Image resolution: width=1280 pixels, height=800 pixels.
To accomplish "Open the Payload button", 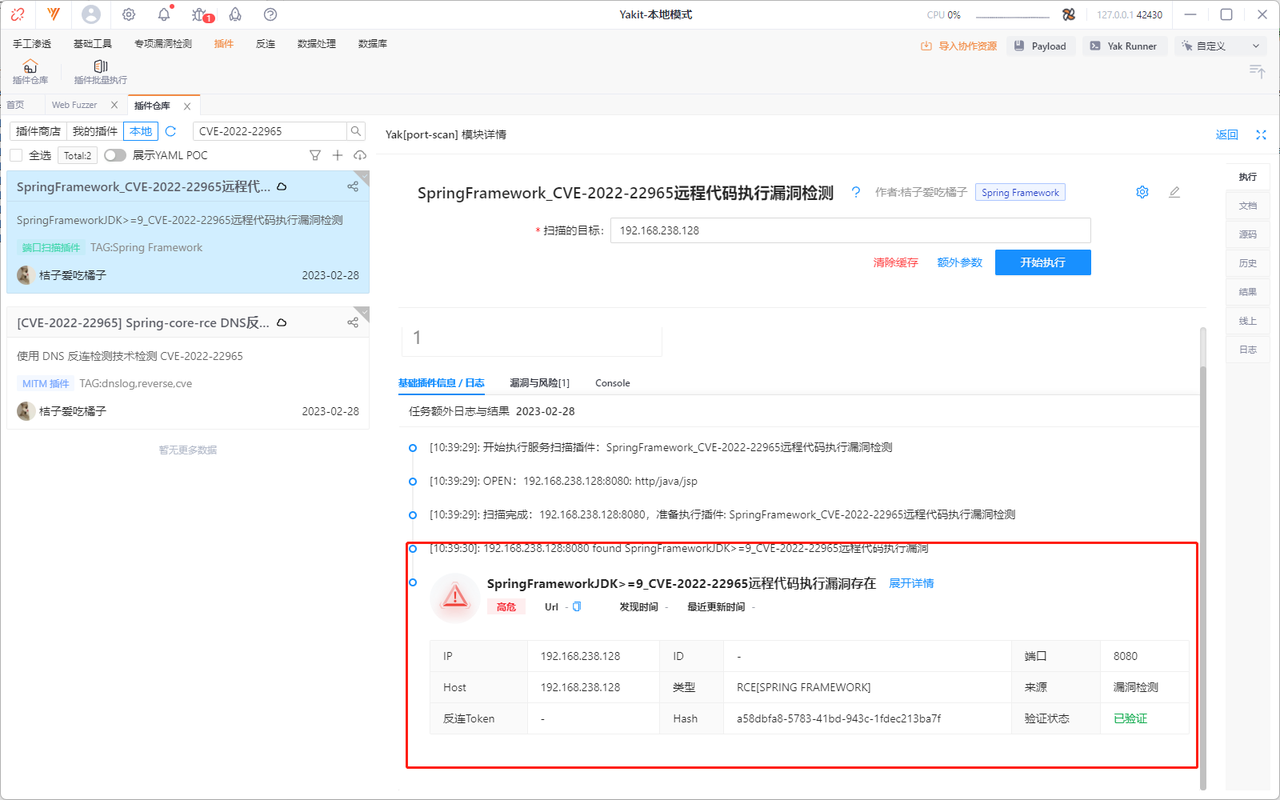I will 1040,46.
